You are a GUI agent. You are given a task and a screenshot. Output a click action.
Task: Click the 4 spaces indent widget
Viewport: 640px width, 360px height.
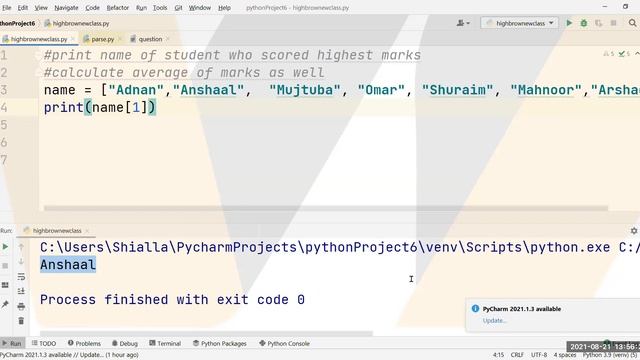(565, 355)
